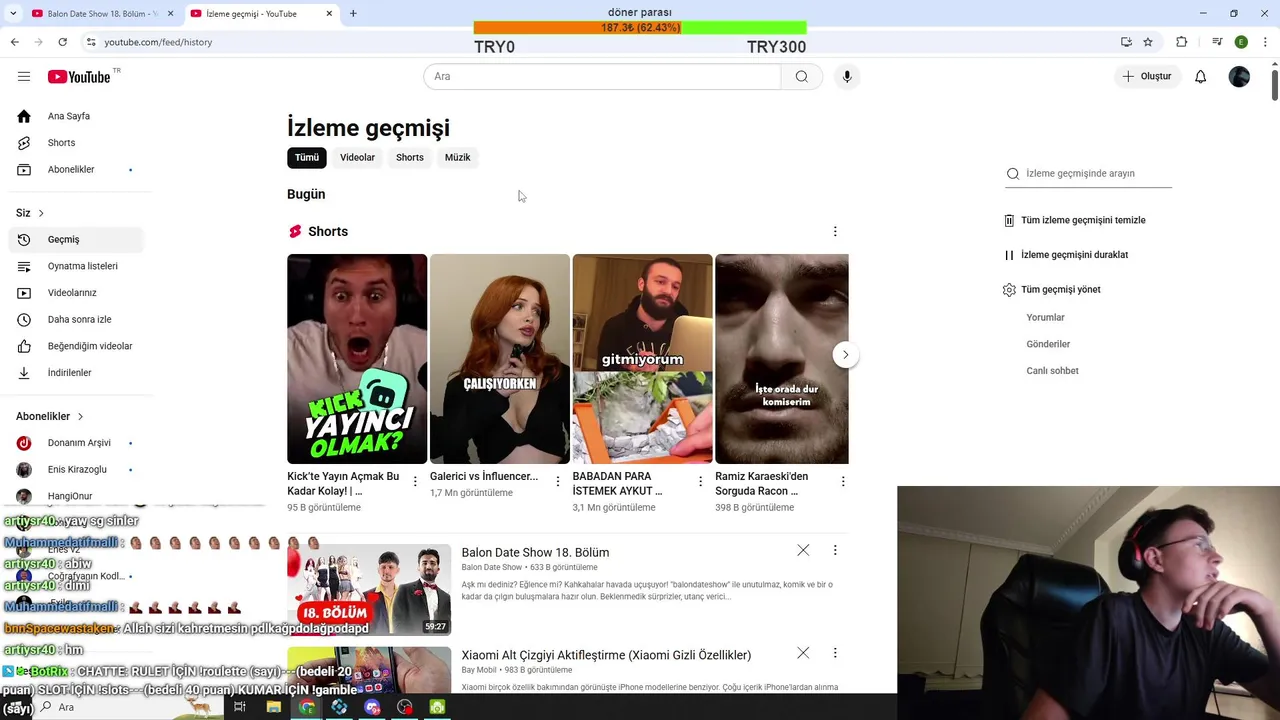Click the YouTube logo

tap(78, 77)
